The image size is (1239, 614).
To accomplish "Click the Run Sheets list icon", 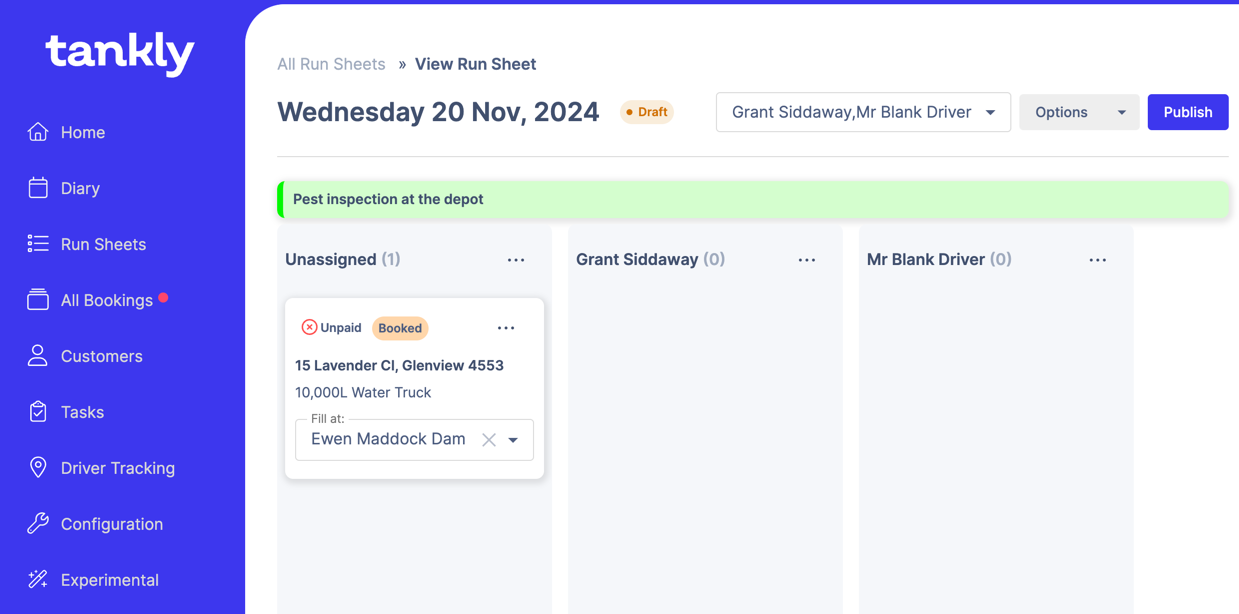I will click(38, 244).
